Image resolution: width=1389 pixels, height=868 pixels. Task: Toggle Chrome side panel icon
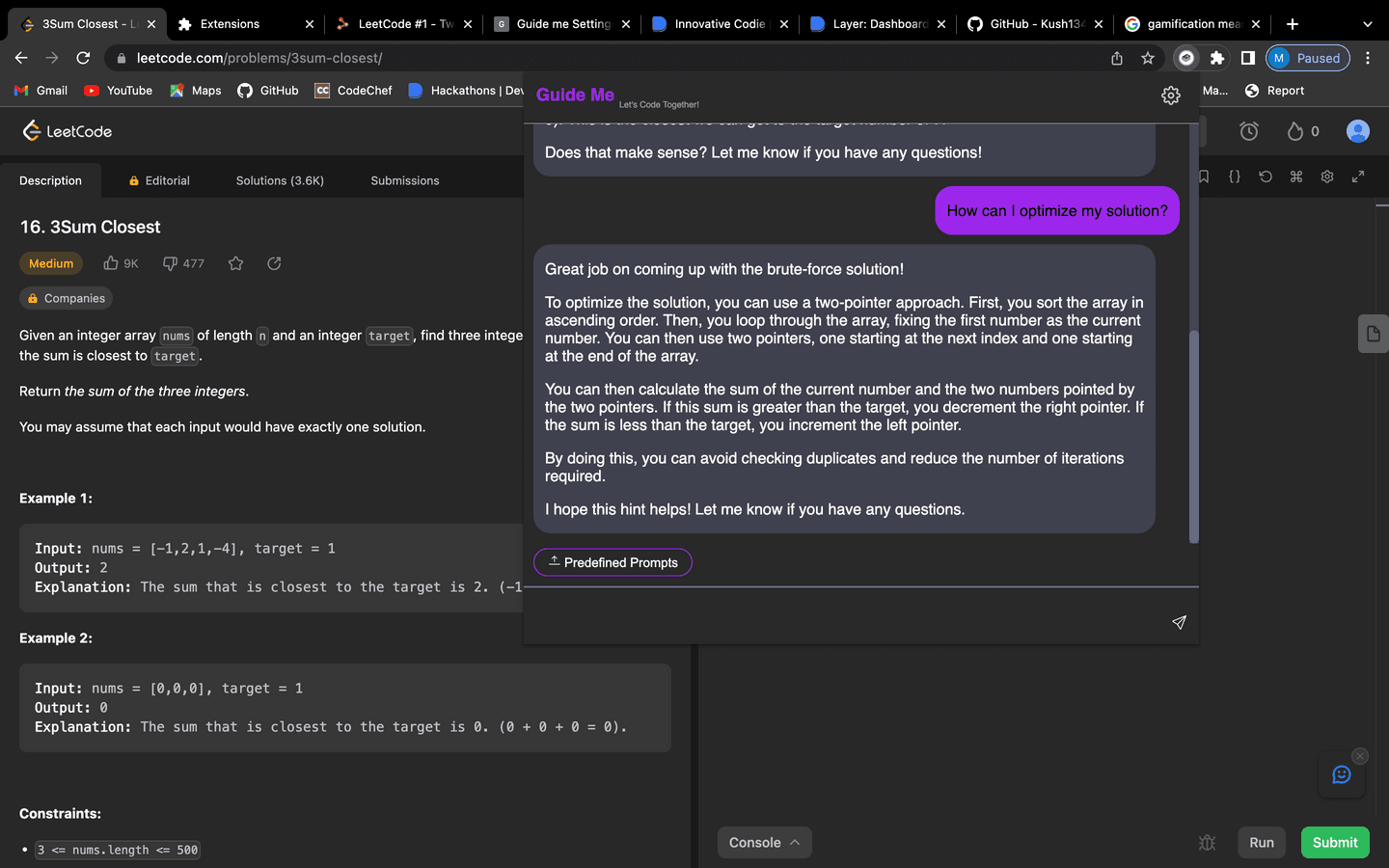[x=1248, y=58]
